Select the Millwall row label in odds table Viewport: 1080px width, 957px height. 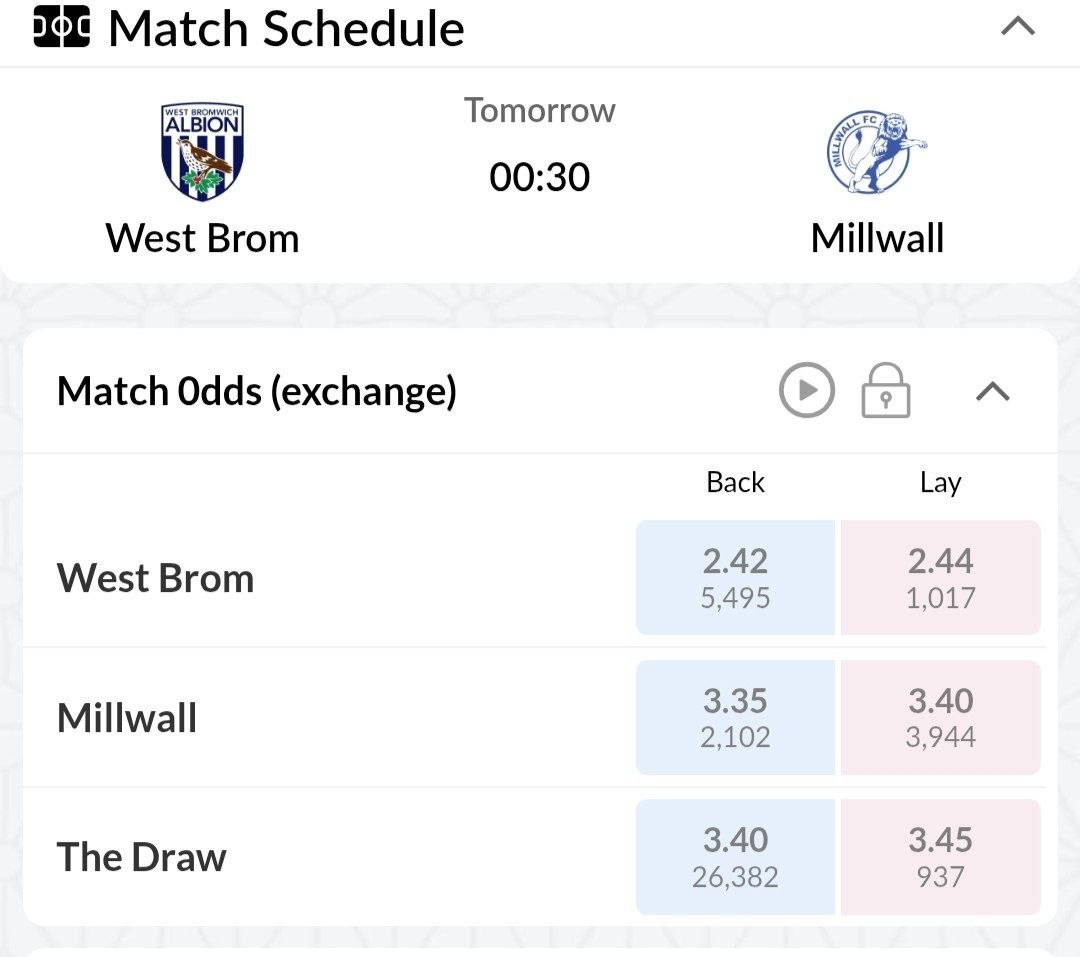click(x=127, y=718)
